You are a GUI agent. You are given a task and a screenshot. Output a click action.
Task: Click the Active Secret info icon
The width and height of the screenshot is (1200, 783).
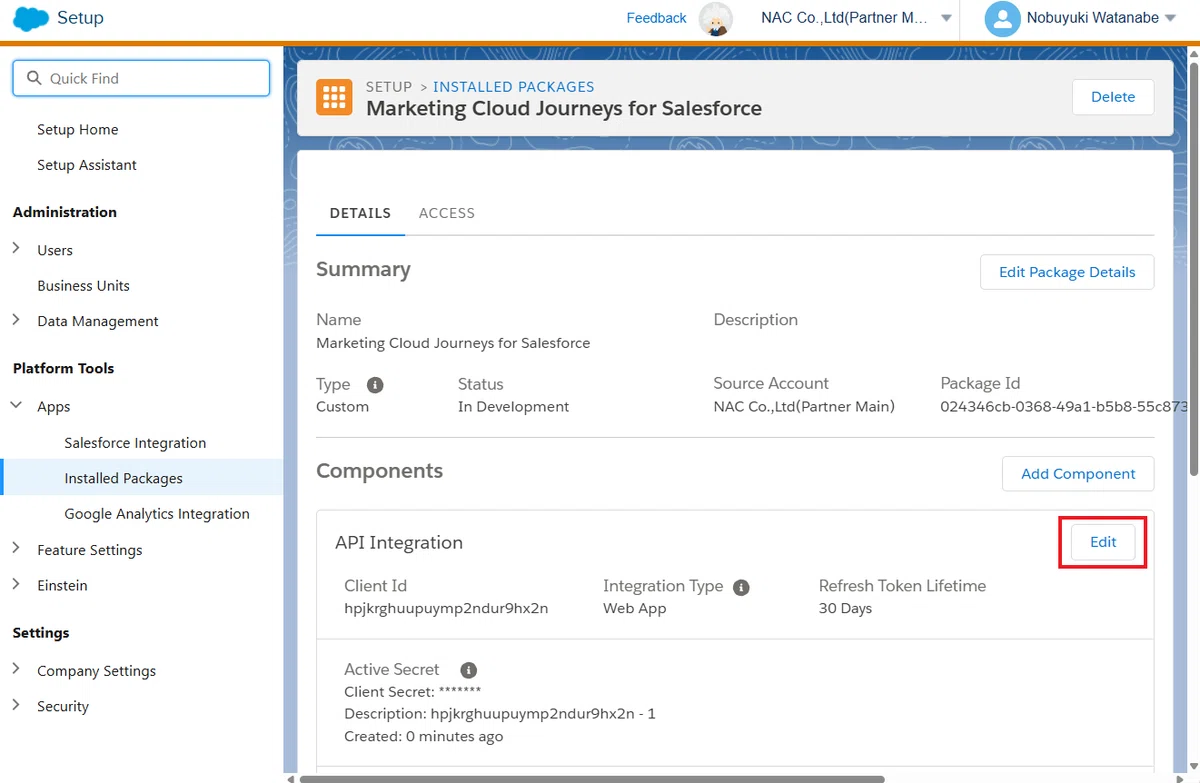point(468,670)
